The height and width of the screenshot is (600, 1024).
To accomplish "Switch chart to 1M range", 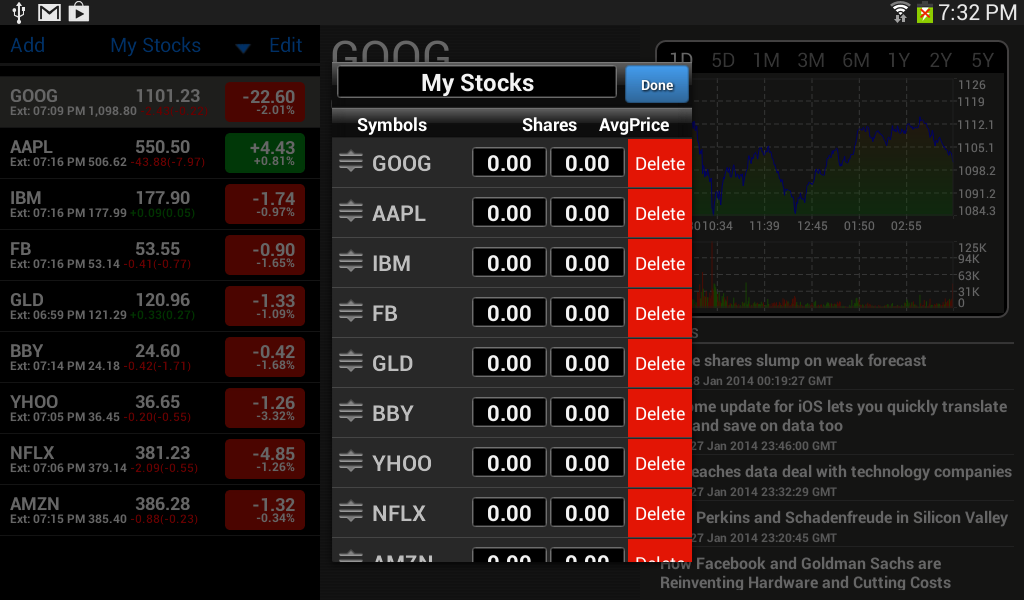I will pos(766,61).
